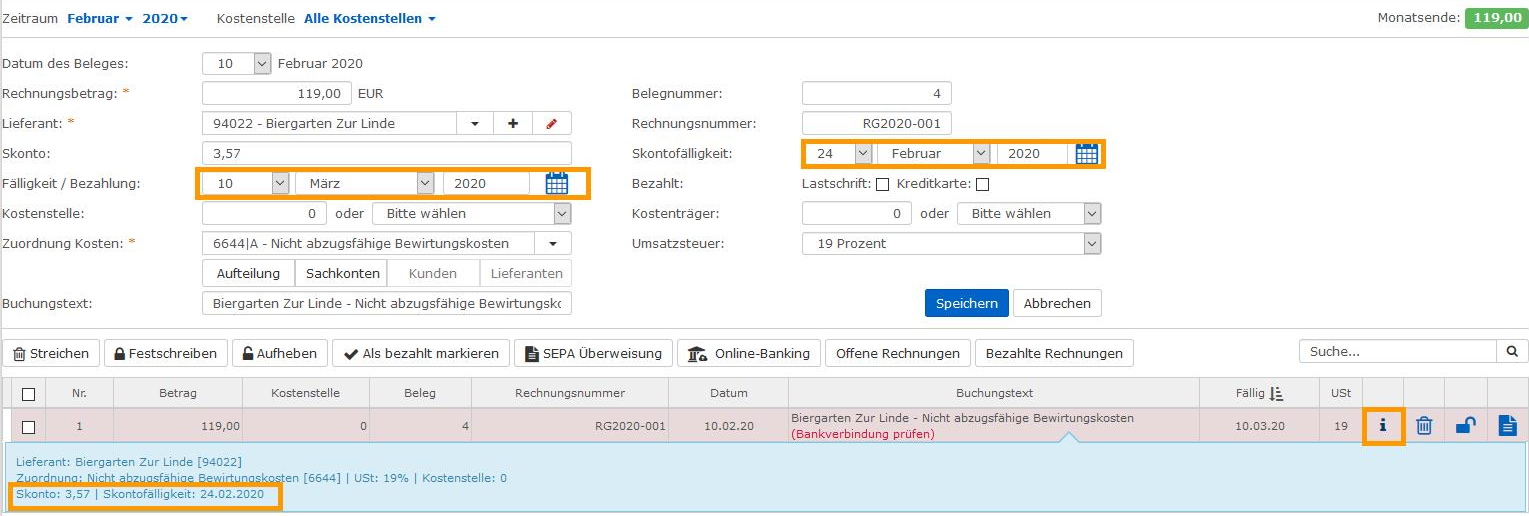Click the Abbrechen button
Viewport: 1529px width, 516px height.
click(1057, 303)
